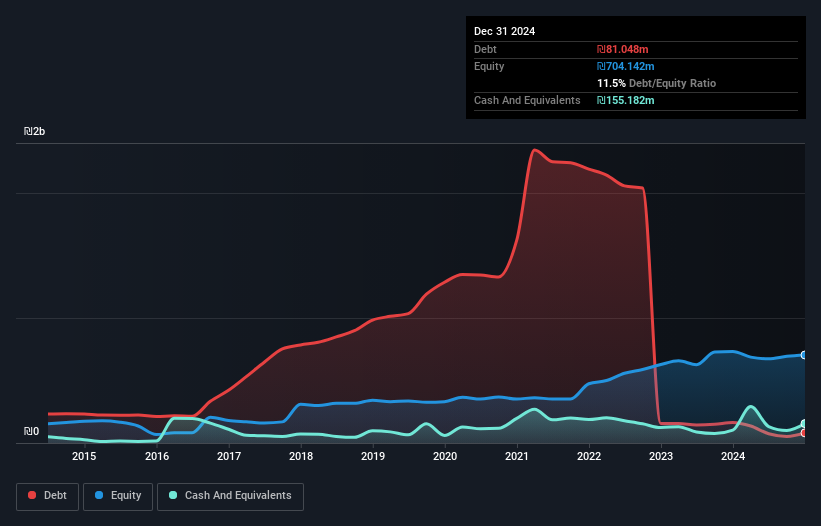
Task: Toggle Cash And Equivalents legend button
Action: coord(230,496)
